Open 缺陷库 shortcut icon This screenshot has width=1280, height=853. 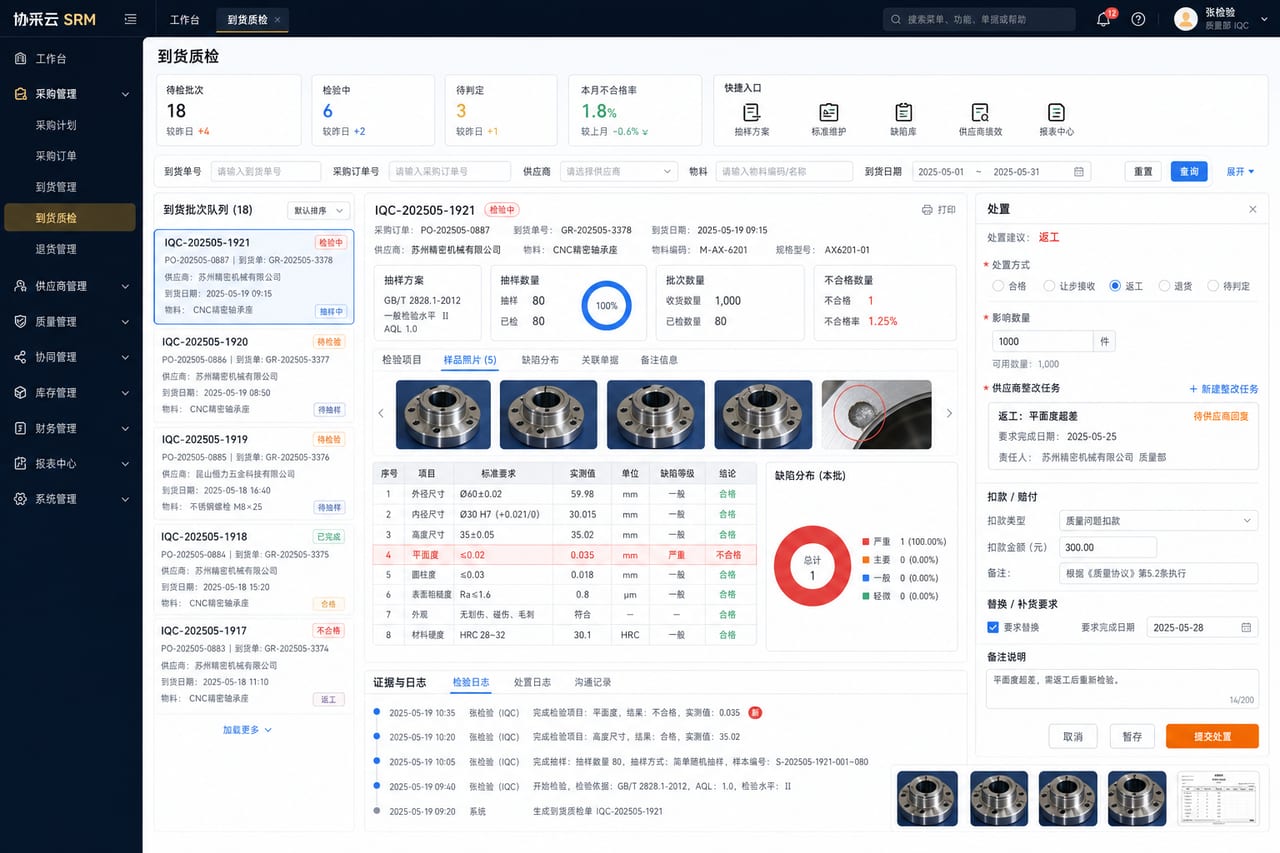tap(904, 113)
